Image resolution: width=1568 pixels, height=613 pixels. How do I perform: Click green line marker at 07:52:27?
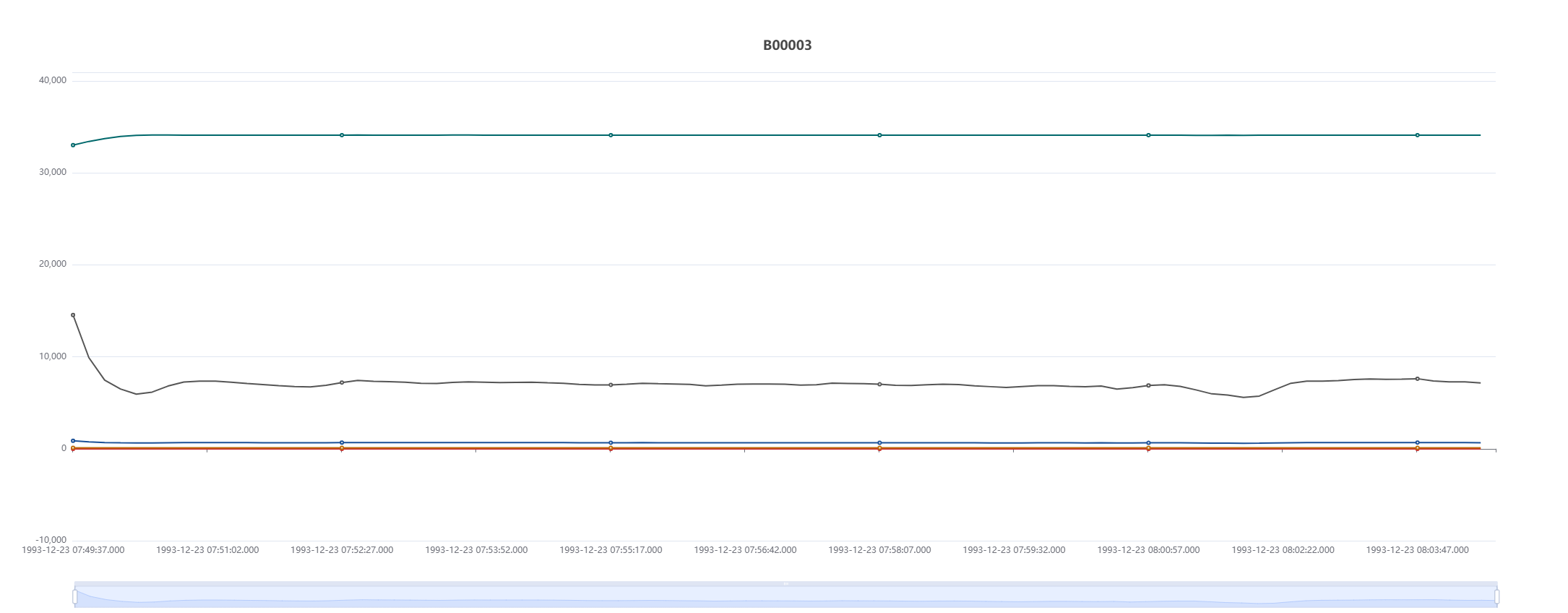point(342,135)
